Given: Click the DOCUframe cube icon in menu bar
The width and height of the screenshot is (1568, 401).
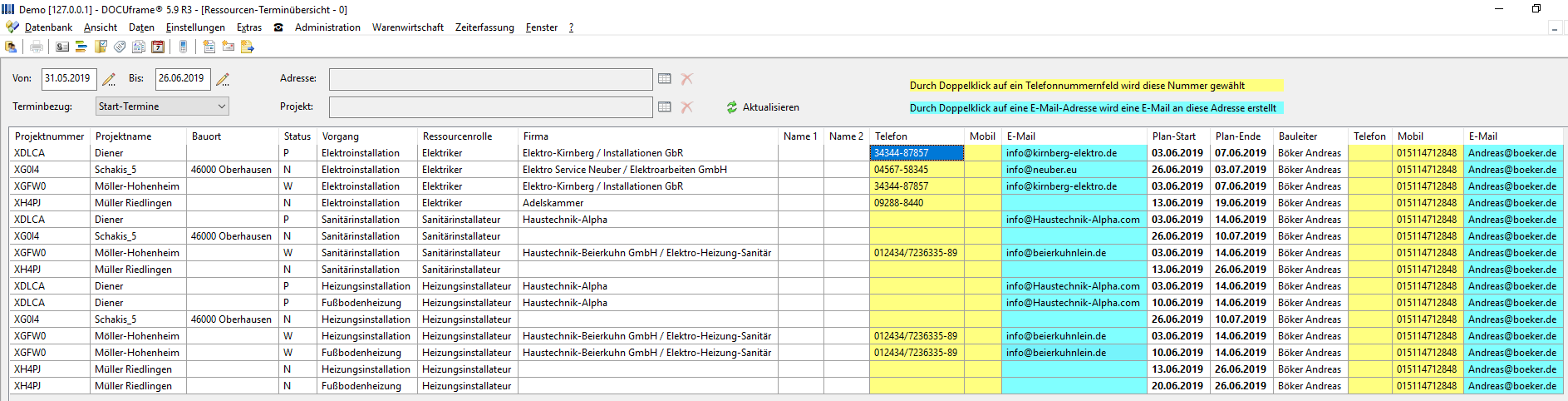Looking at the screenshot, I should (x=12, y=27).
